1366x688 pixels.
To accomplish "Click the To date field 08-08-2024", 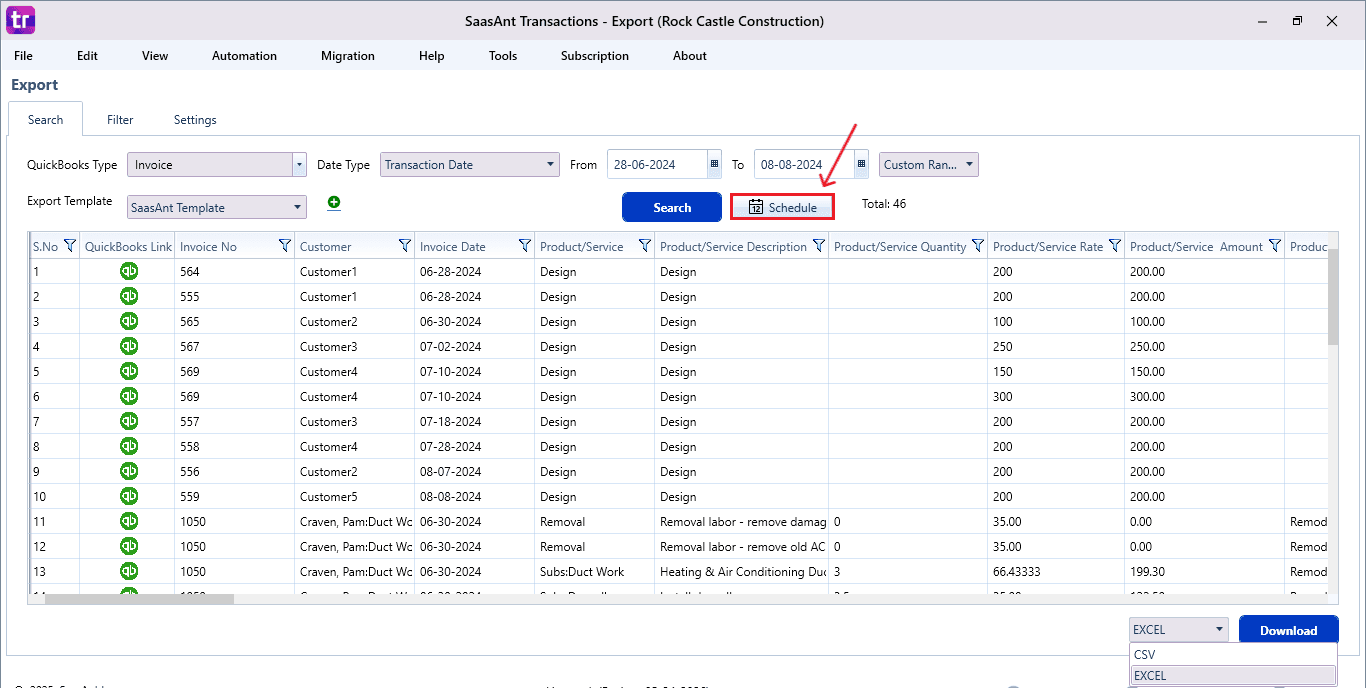I will tap(804, 165).
